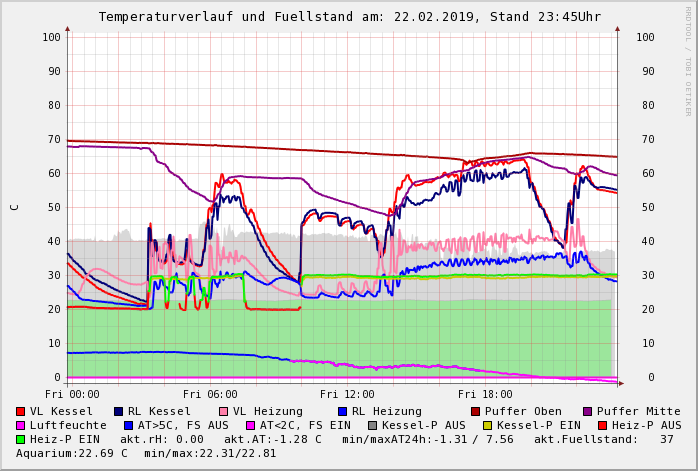The image size is (698, 471).
Task: Click the purple Puffer Mitte legend swatch
Action: tap(588, 411)
